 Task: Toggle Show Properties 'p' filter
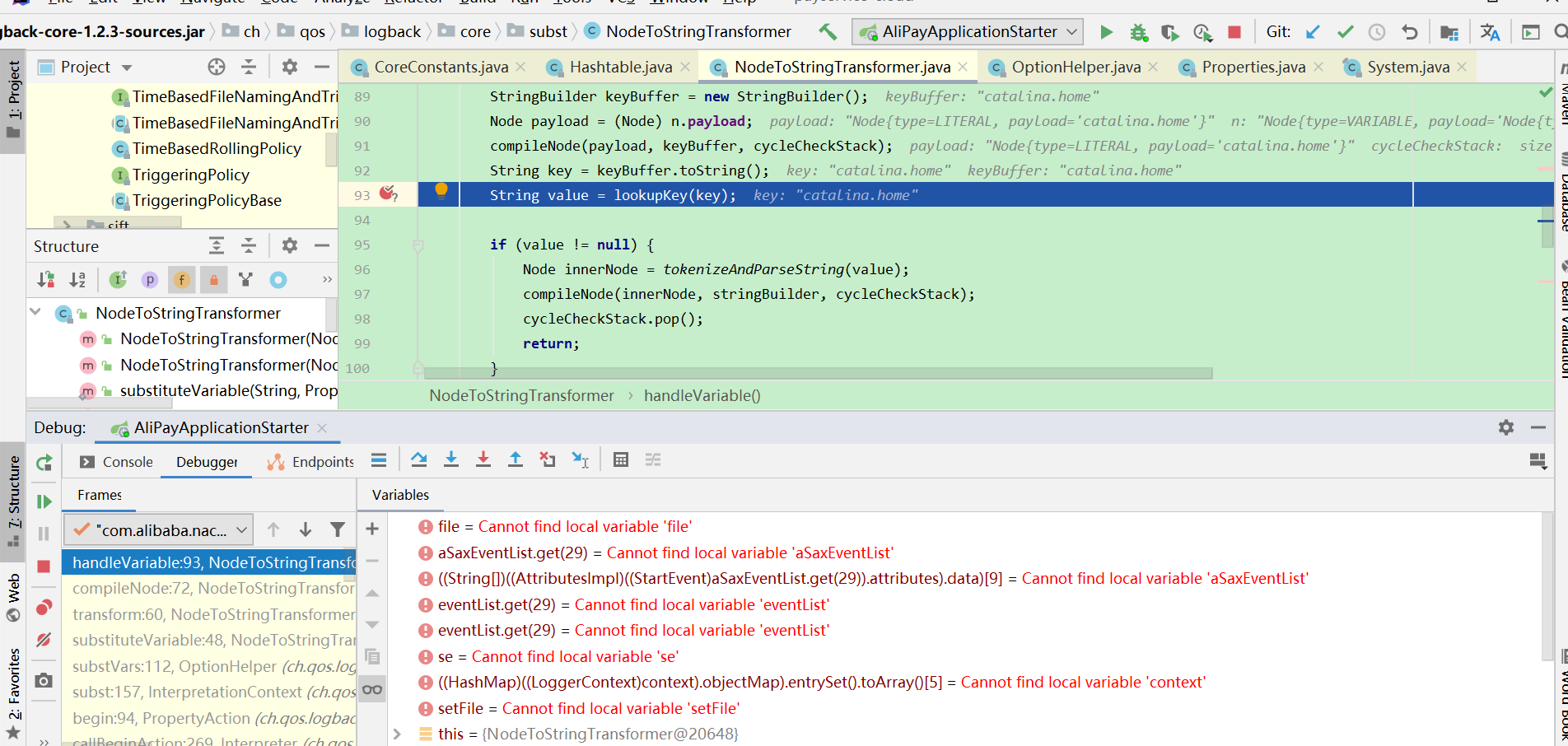pyautogui.click(x=149, y=280)
